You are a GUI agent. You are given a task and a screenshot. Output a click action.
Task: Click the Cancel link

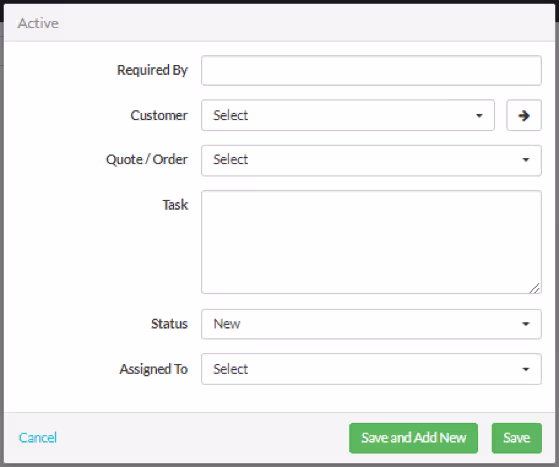coord(38,437)
